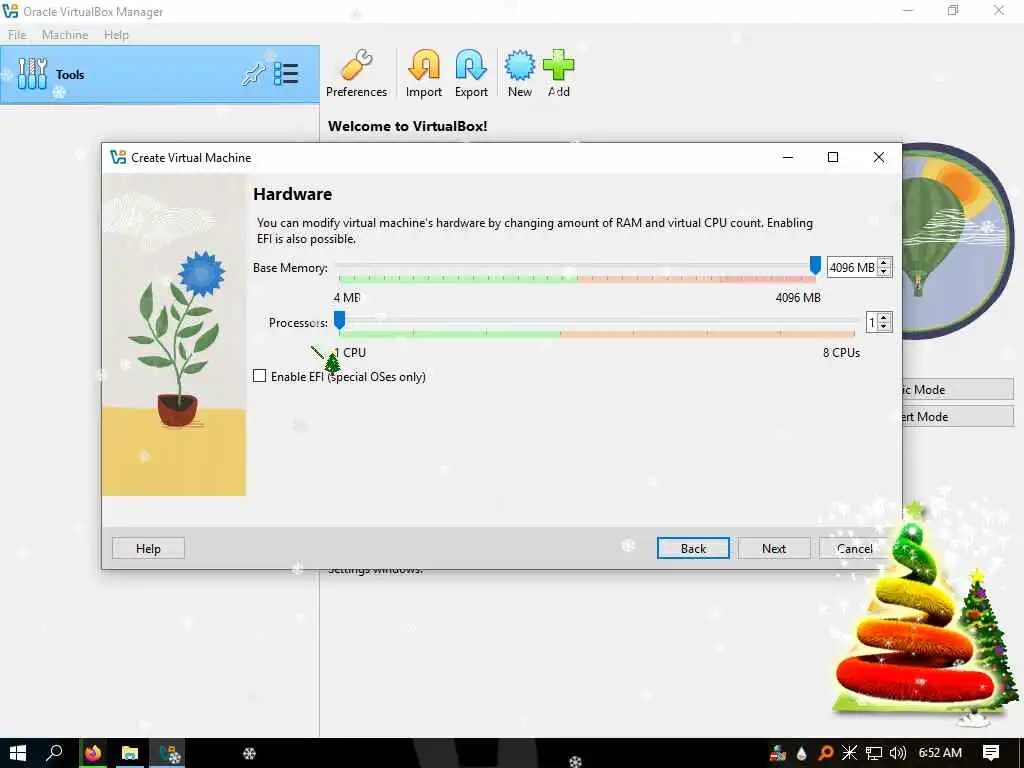Enable the EFI special OSes checkbox

[x=260, y=376]
